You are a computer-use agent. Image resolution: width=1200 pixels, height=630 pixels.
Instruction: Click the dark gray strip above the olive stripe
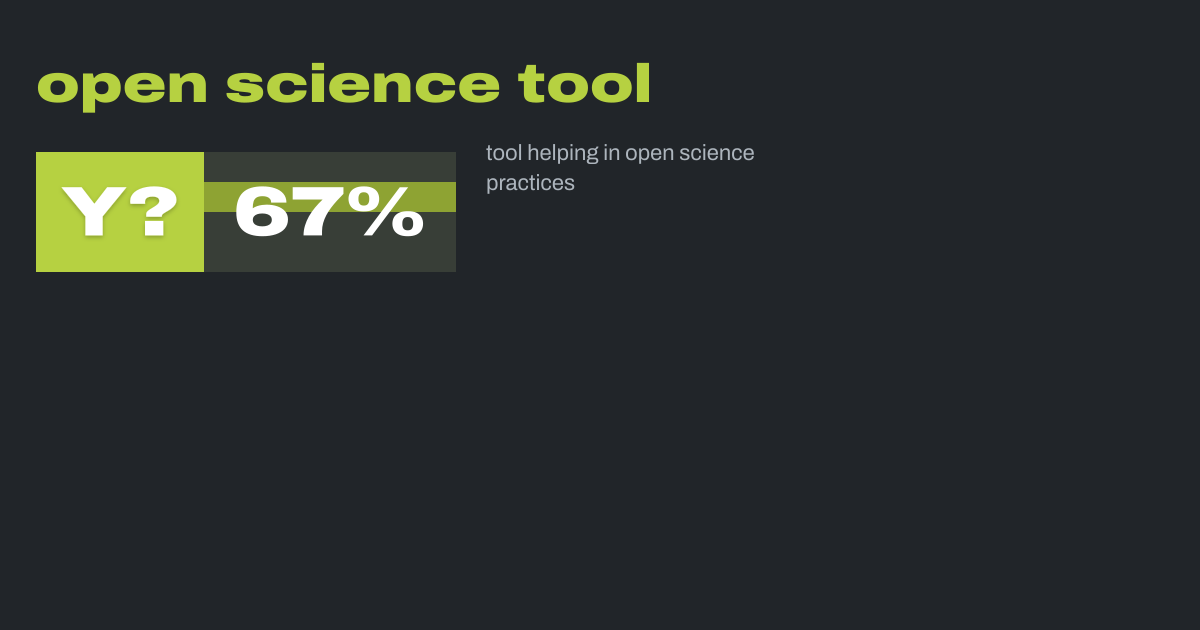click(x=330, y=166)
